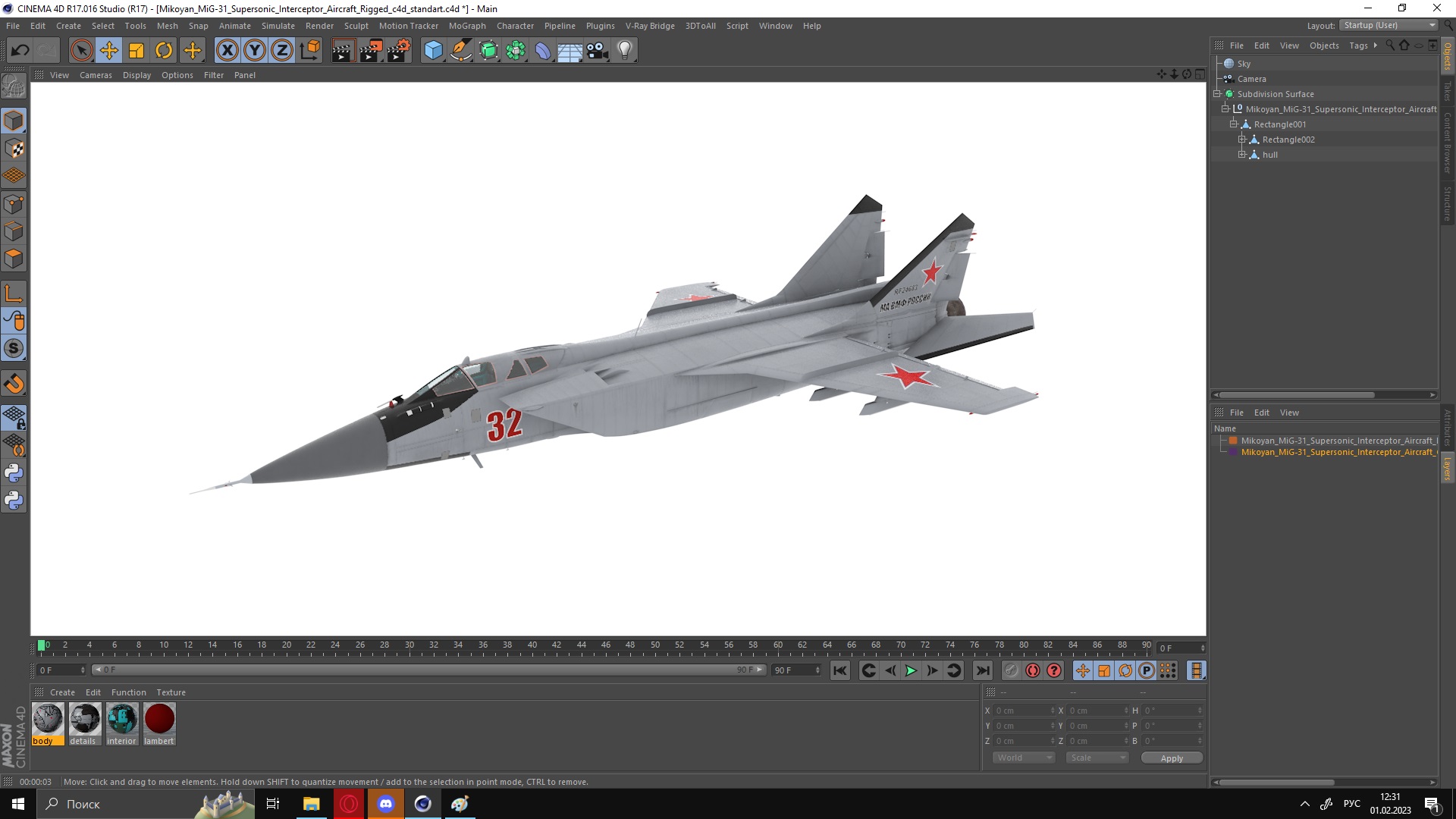Screen dimensions: 1456x819
Task: Open the Takes side tab
Action: tap(1447, 92)
